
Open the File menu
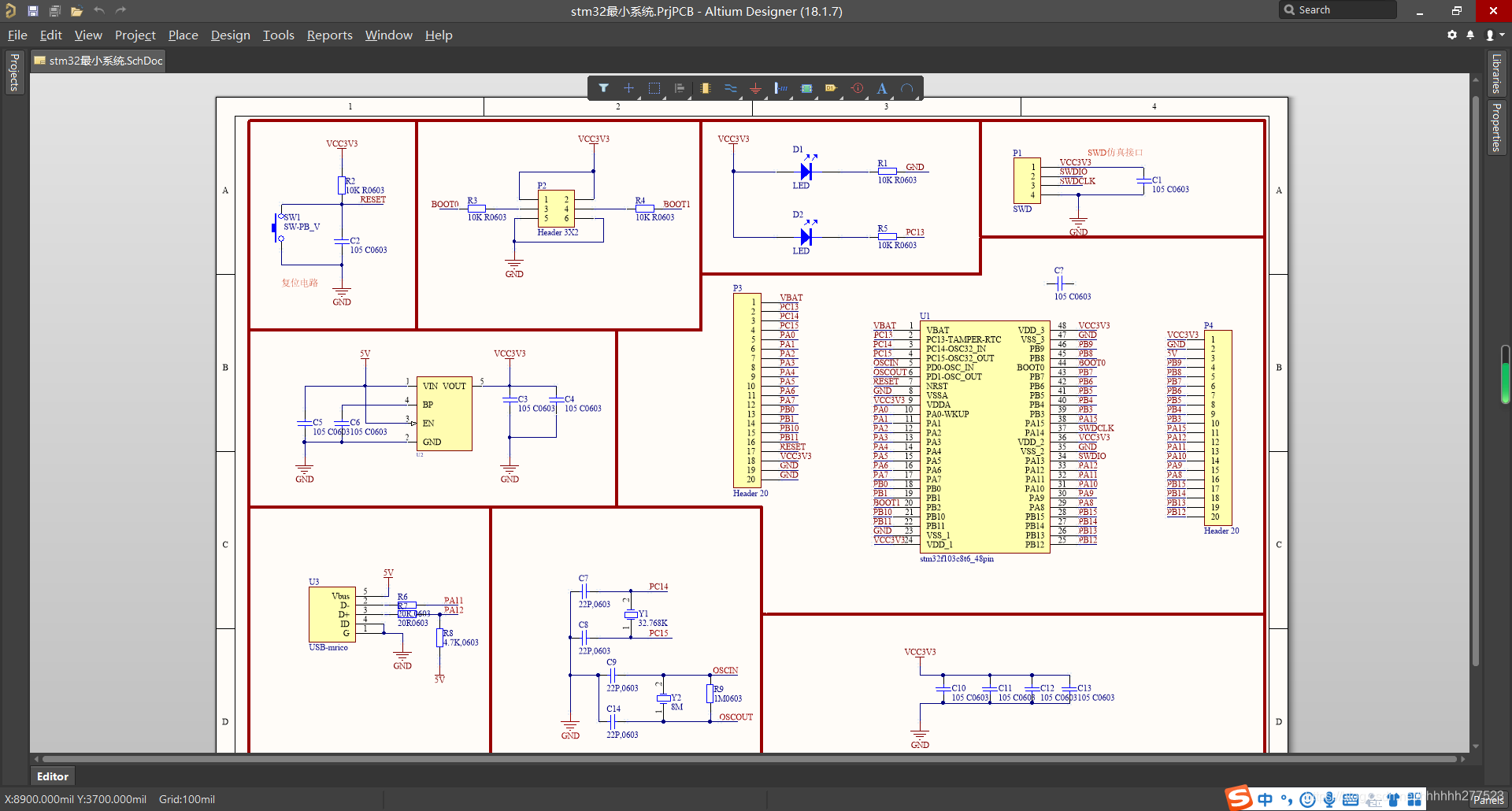tap(17, 35)
